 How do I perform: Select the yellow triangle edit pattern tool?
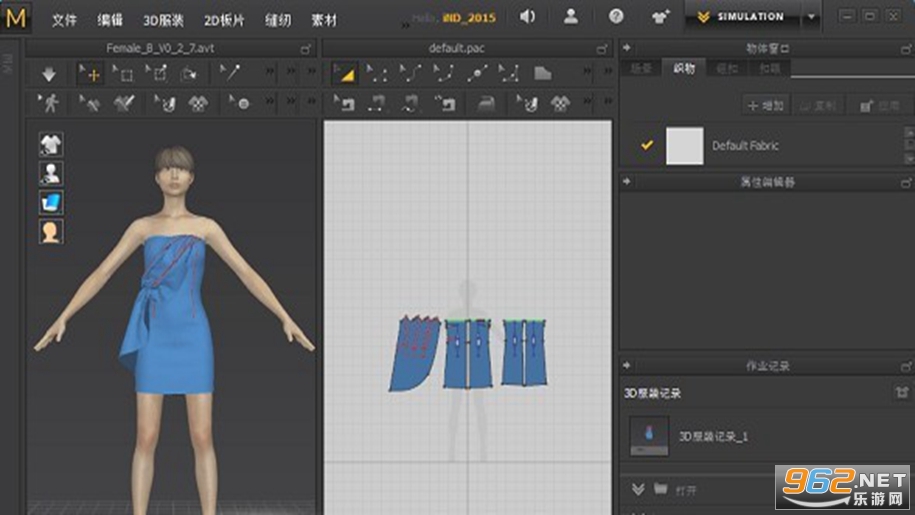(344, 73)
